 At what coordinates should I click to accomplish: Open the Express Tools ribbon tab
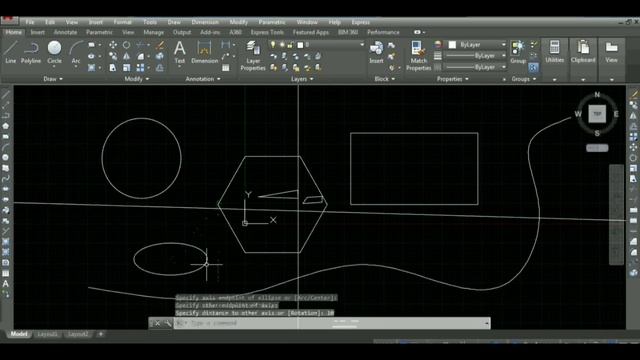pos(267,32)
